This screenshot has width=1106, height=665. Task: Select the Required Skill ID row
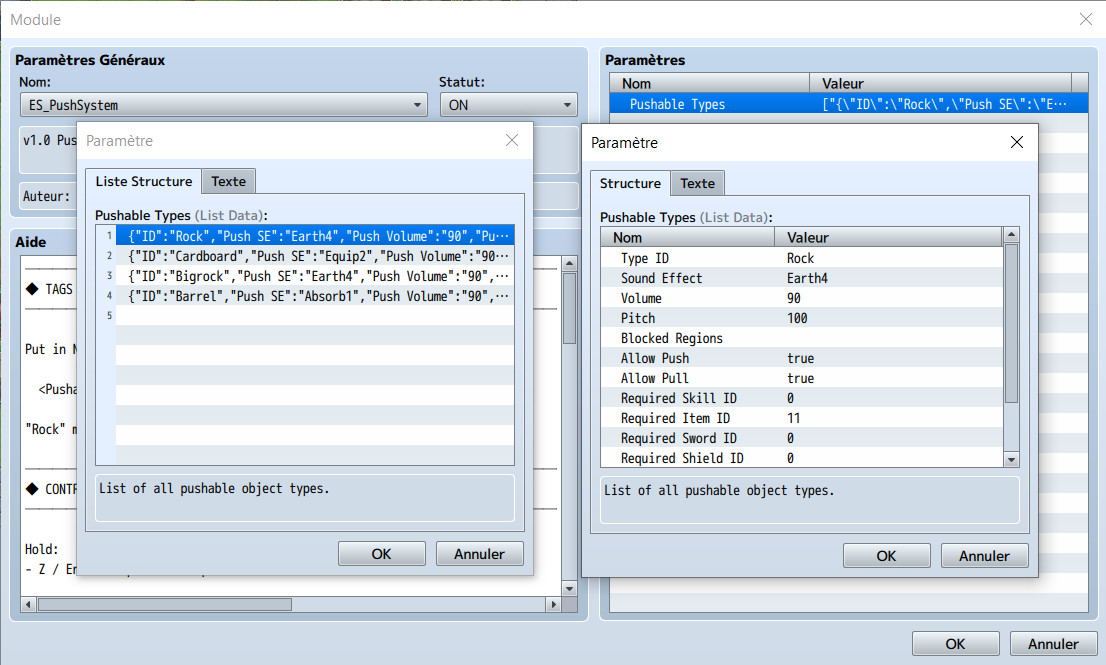801,398
